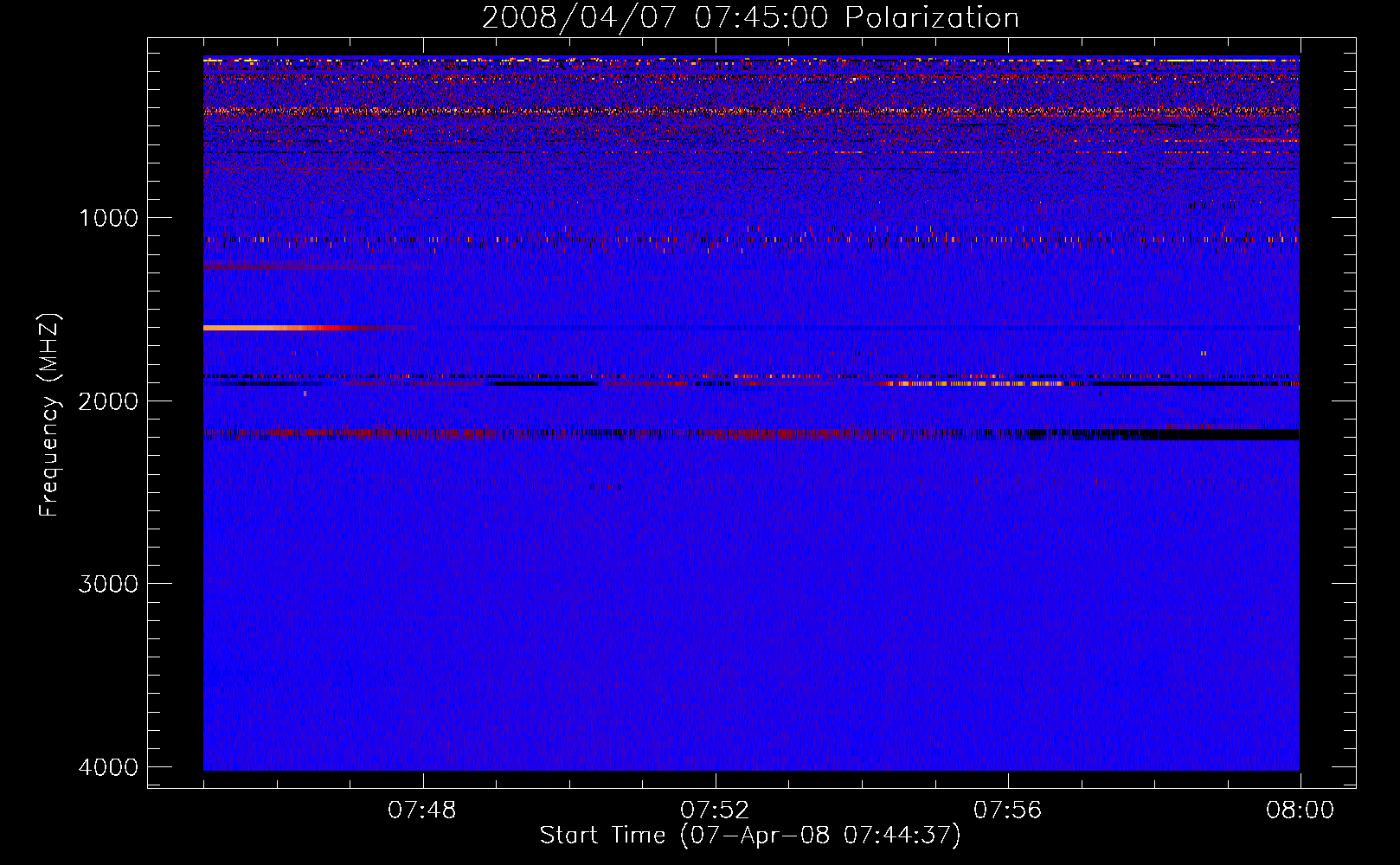Click the 1000 frequency tick label

(x=109, y=217)
